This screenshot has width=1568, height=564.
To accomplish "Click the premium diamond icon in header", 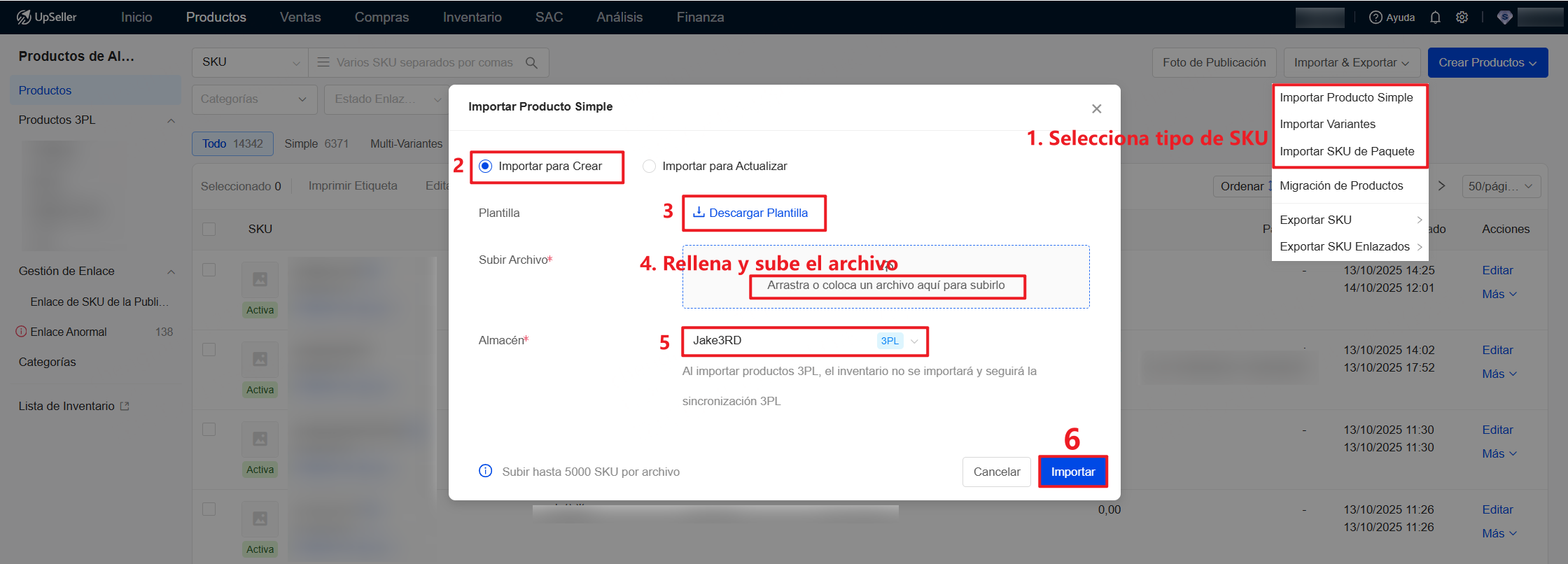I will [1504, 17].
